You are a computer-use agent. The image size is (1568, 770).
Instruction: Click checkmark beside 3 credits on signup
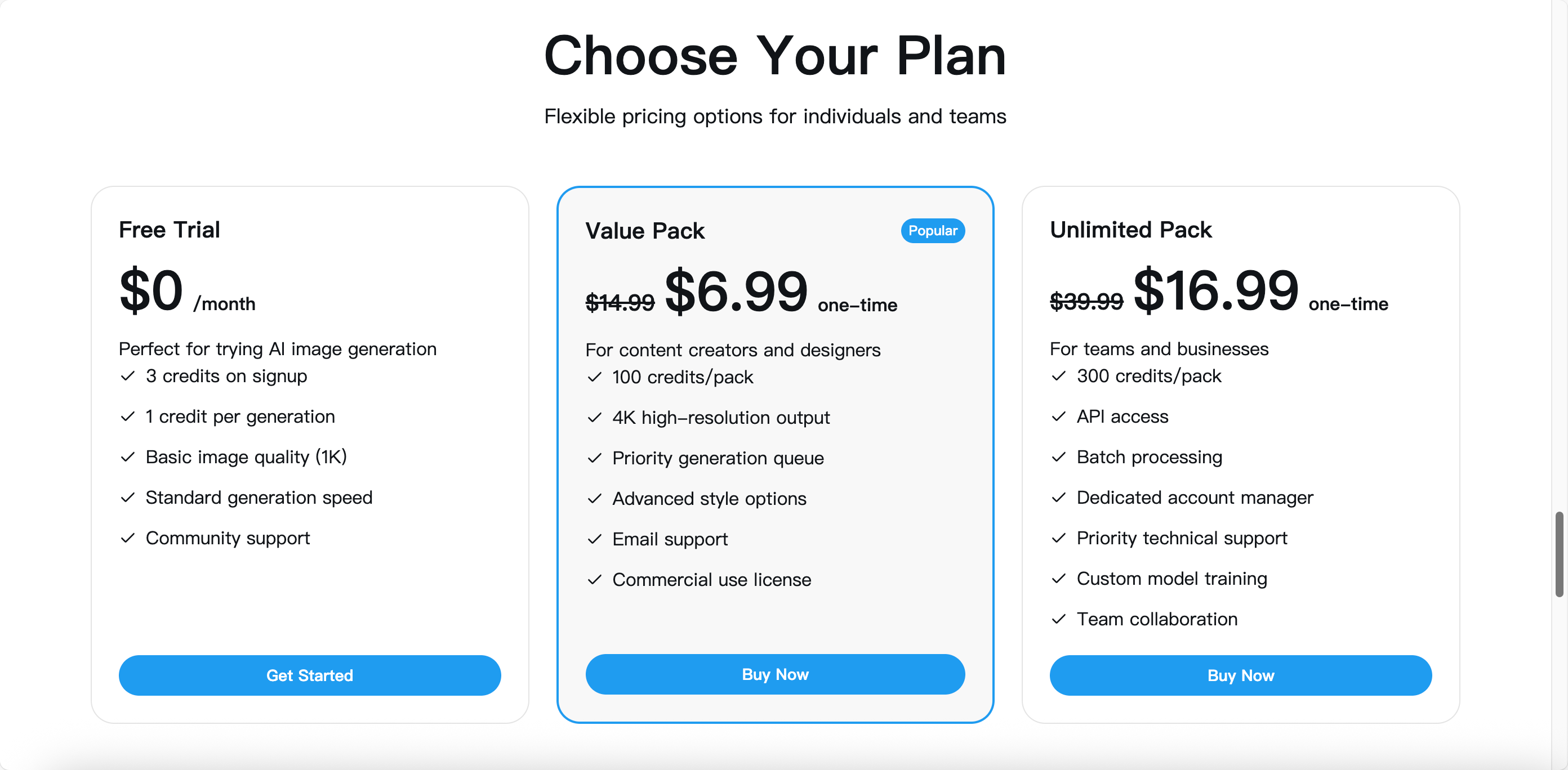point(127,376)
